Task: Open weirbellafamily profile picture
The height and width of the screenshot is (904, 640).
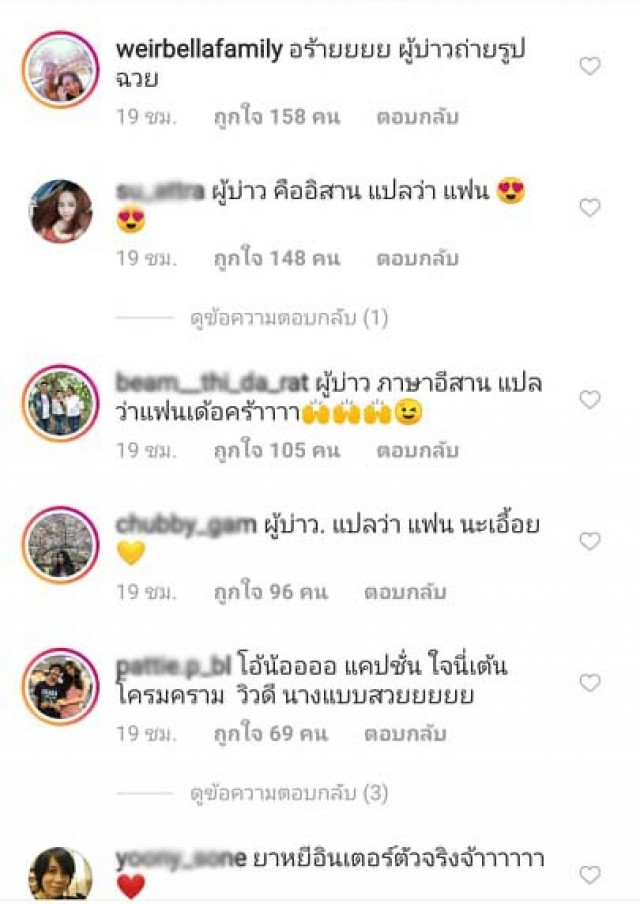Action: (x=61, y=70)
